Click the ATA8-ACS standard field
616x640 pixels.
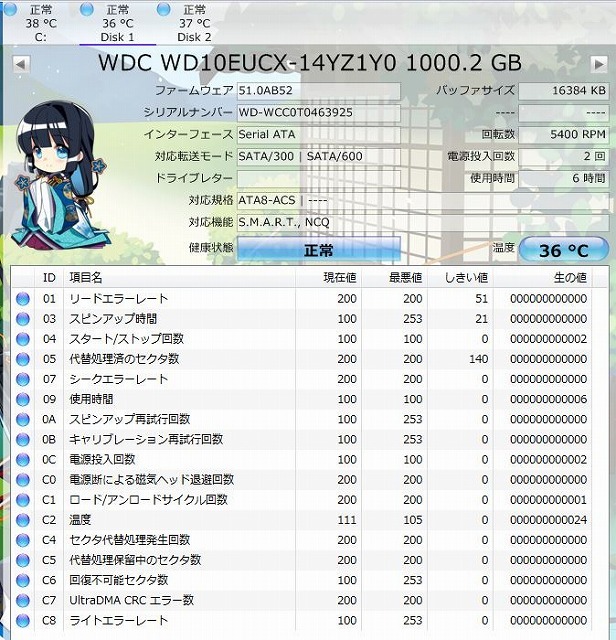[x=423, y=201]
